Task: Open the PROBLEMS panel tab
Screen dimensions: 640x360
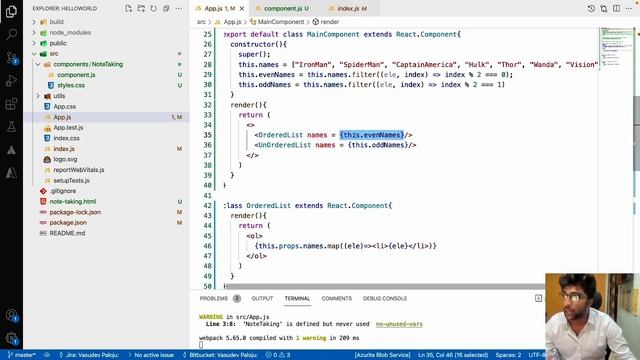Action: pyautogui.click(x=220, y=298)
